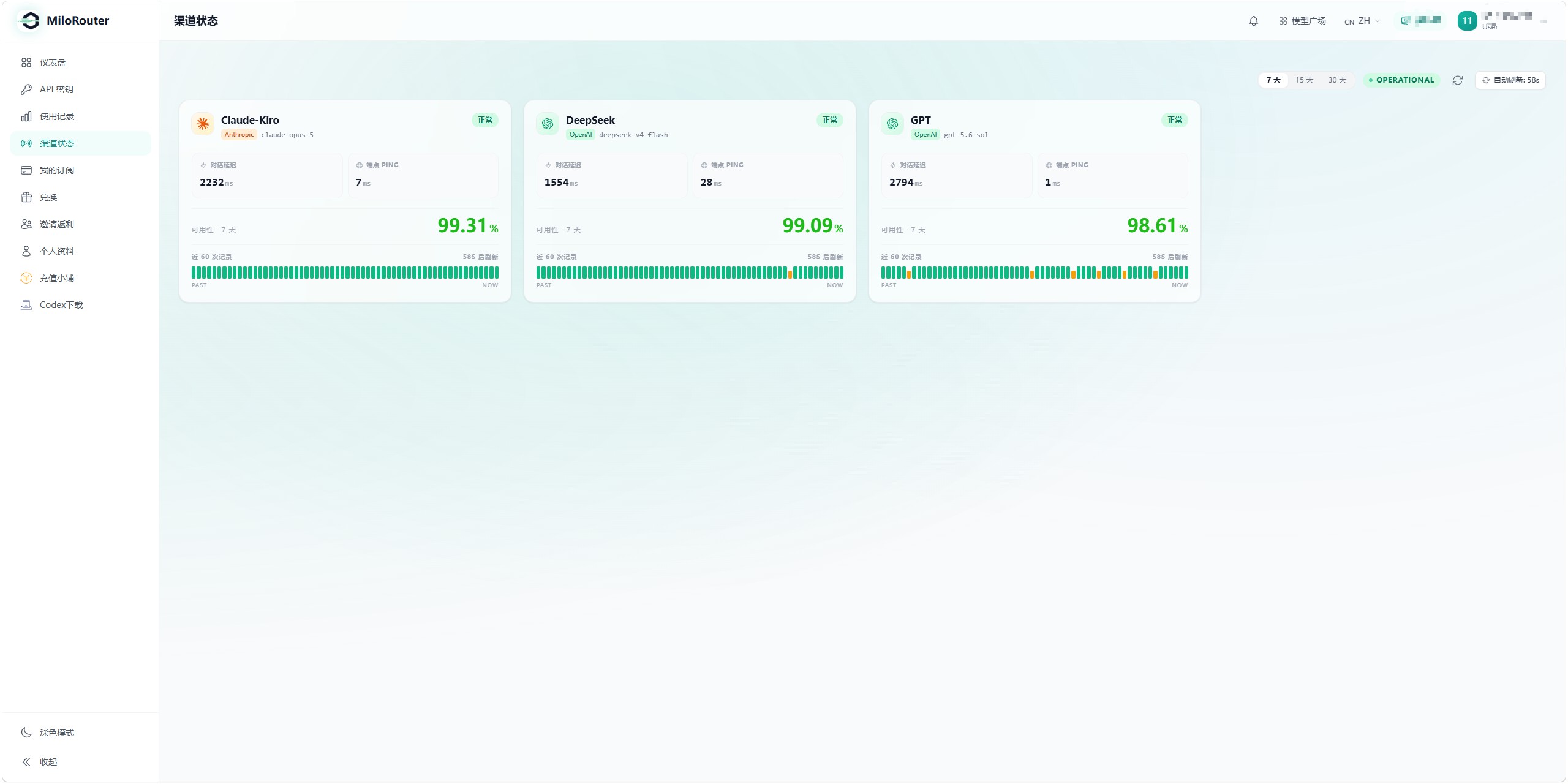1568x784 pixels.
Task: Click the claude-opus-5 model name
Action: click(x=287, y=135)
